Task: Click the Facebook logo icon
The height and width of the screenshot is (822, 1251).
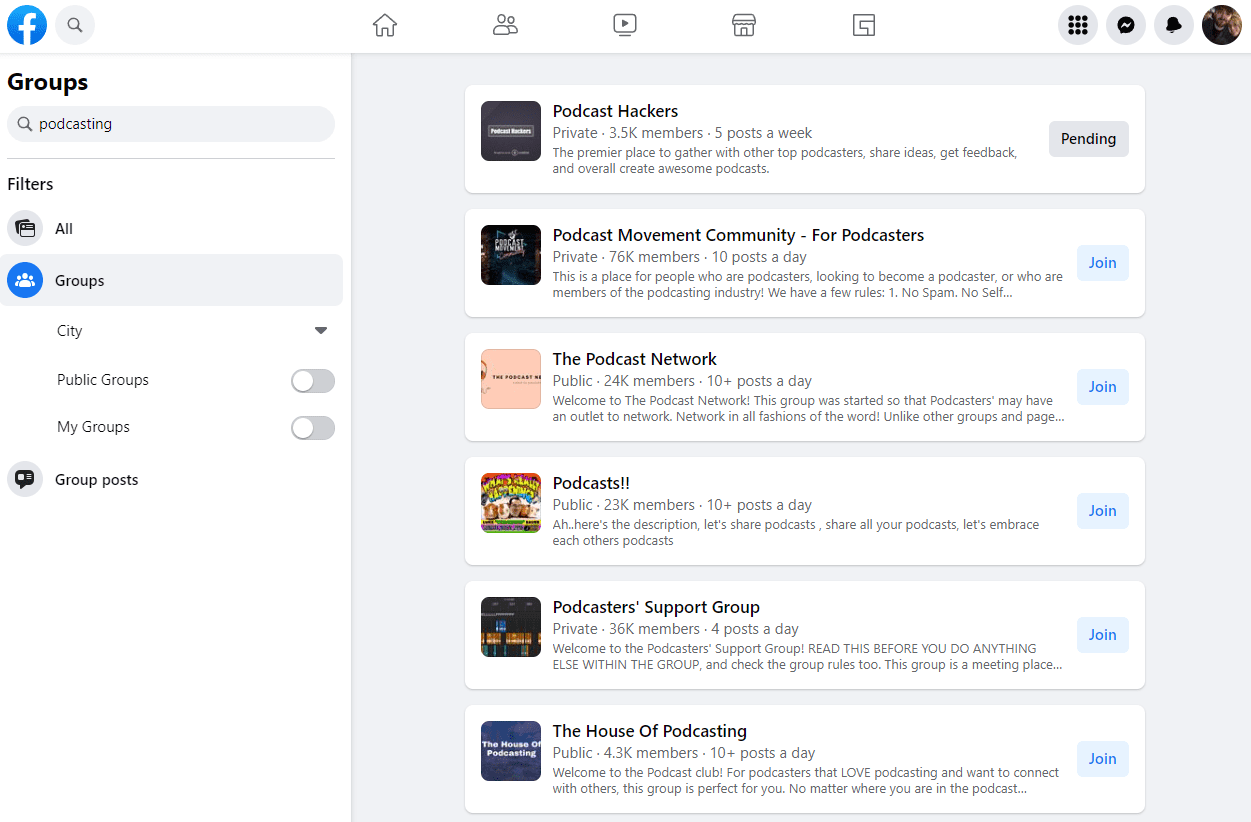Action: point(27,25)
